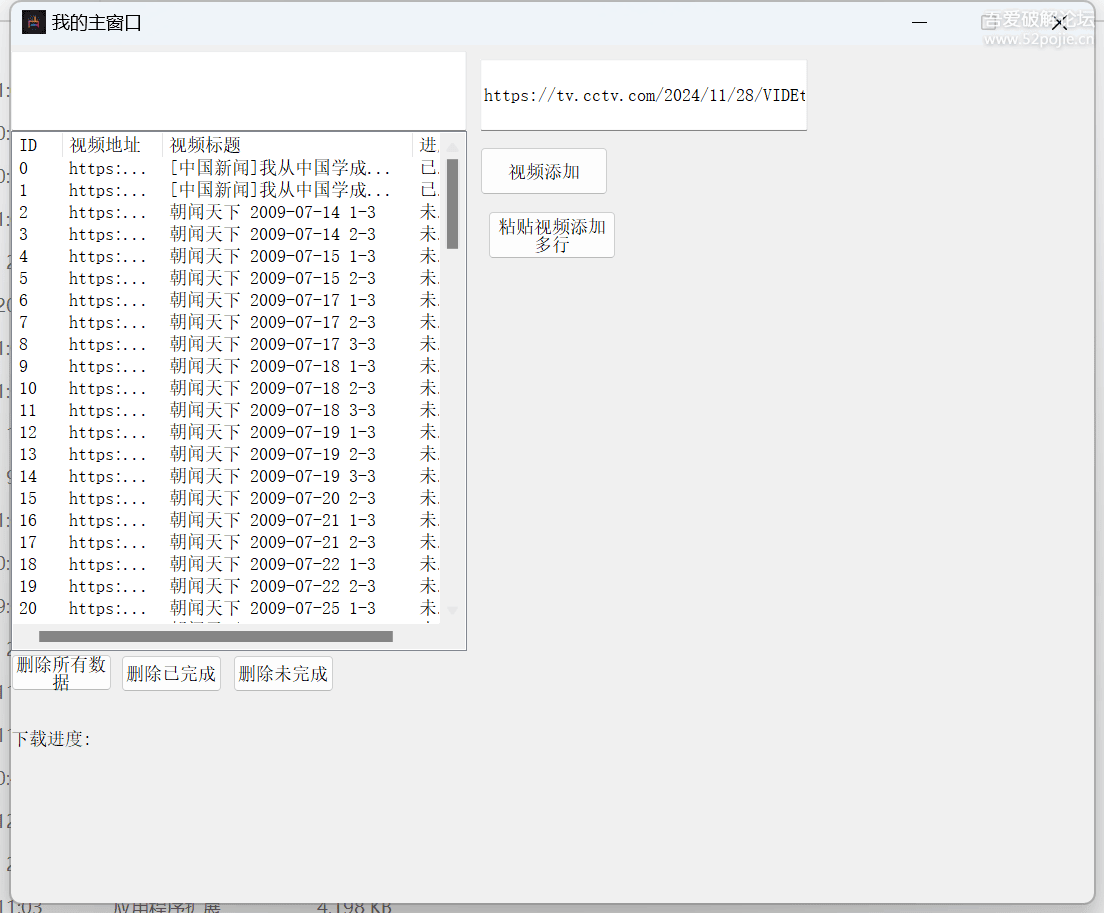Viewport: 1104px width, 913px height.
Task: Click the 删除未完成 button
Action: pos(283,674)
